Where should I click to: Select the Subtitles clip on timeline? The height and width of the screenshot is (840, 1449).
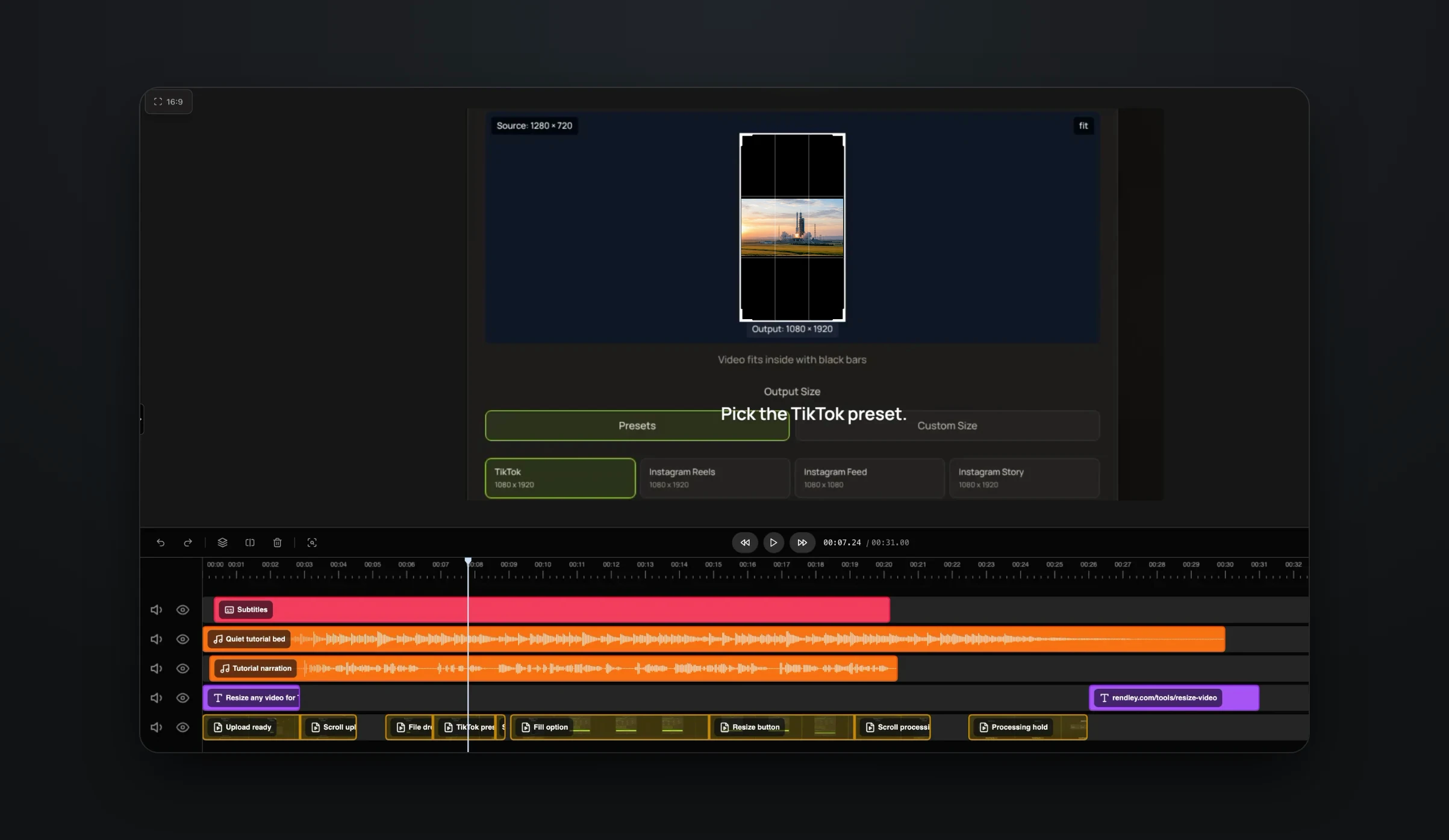pyautogui.click(x=552, y=610)
